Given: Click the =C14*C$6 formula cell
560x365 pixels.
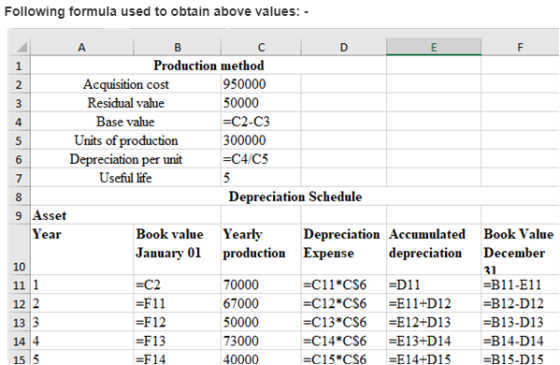Looking at the screenshot, I should click(x=344, y=341).
